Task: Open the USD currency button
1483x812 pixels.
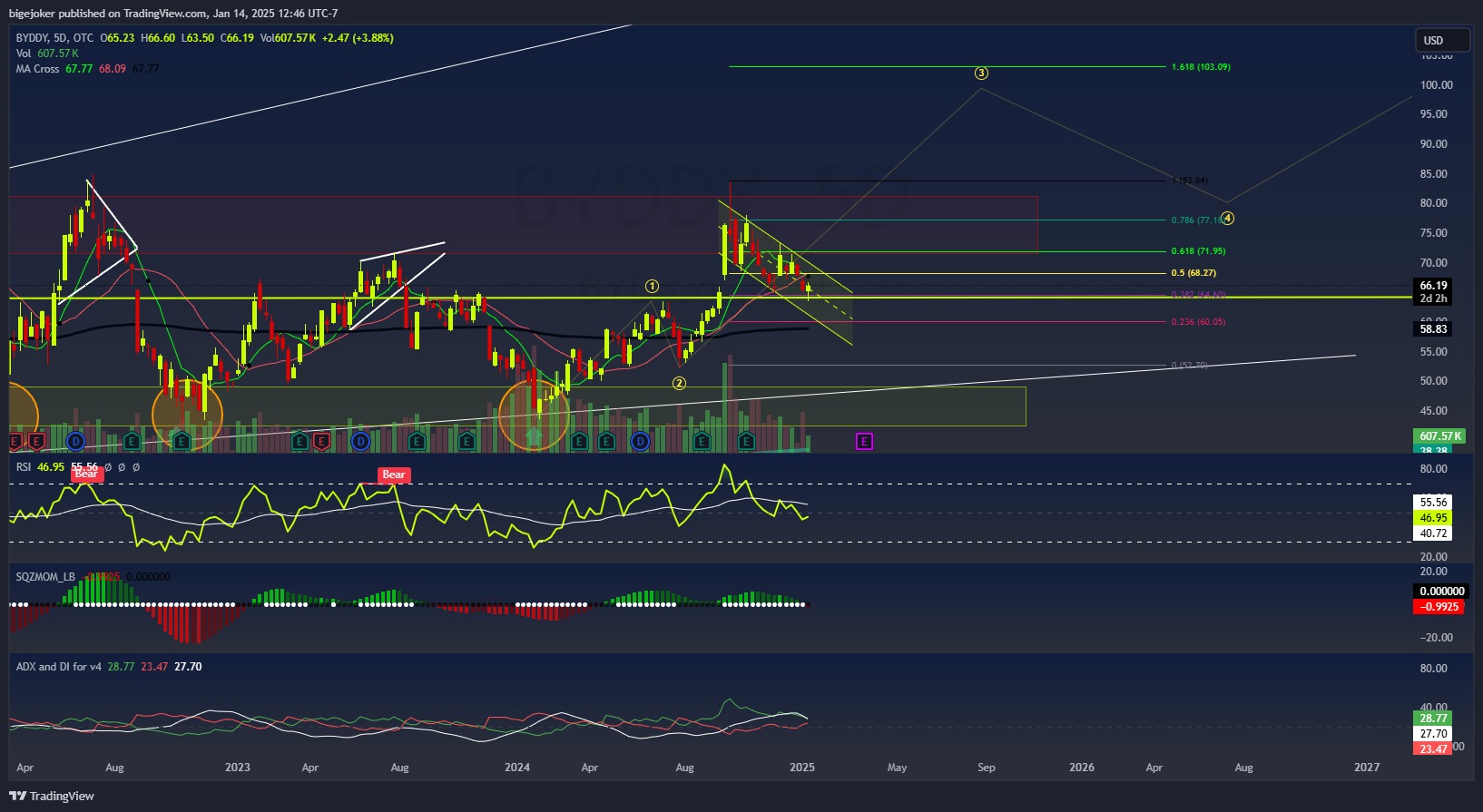Action: click(1442, 40)
